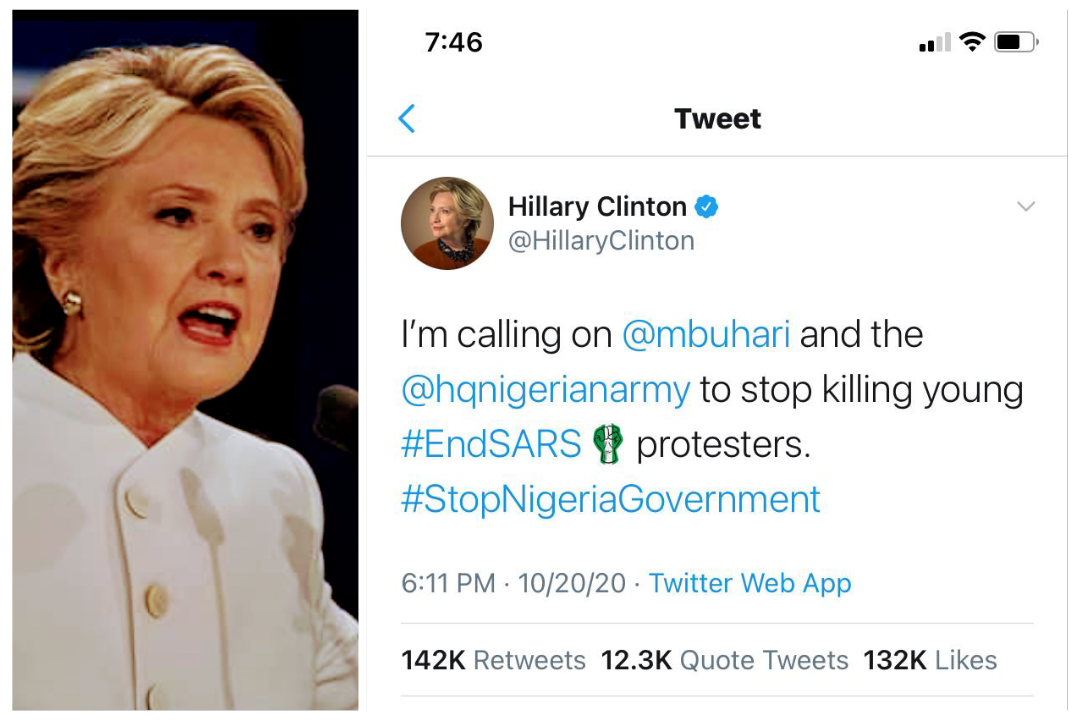The height and width of the screenshot is (720, 1080).
Task: Tap the blue back arrow
Action: coord(407,119)
